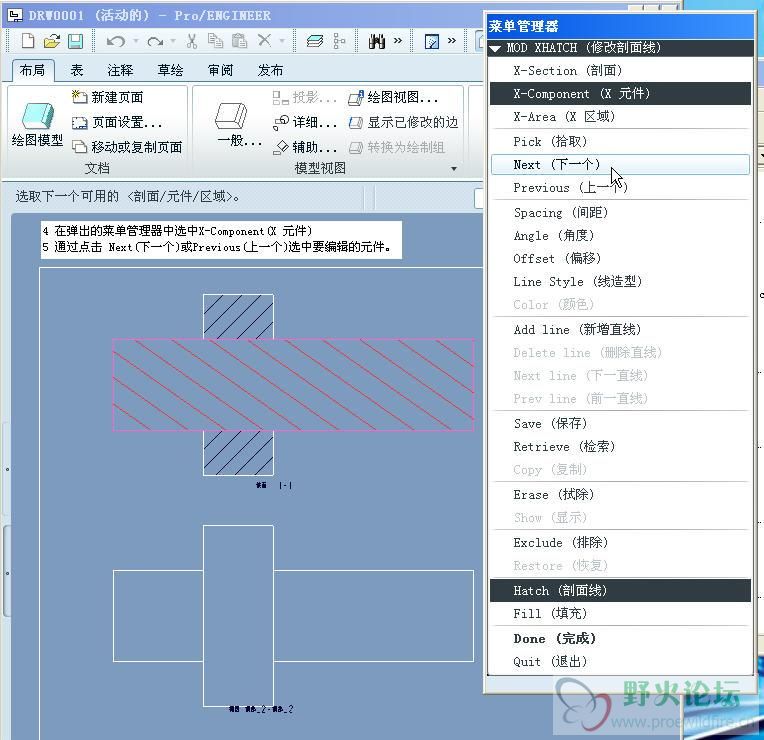Open dropdown next to delete icon
The image size is (764, 740).
[282, 41]
